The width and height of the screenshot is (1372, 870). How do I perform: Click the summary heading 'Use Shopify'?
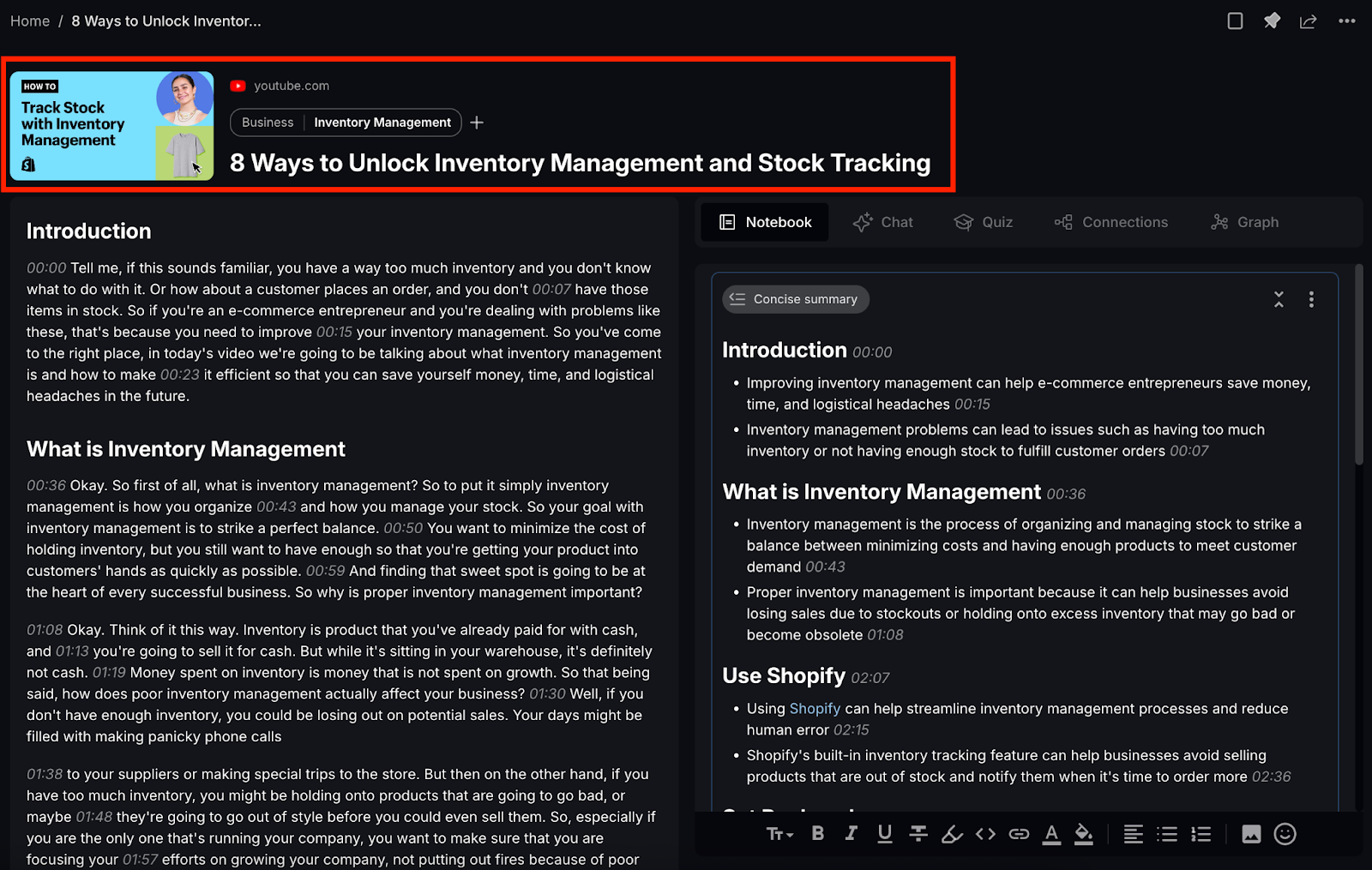point(784,676)
